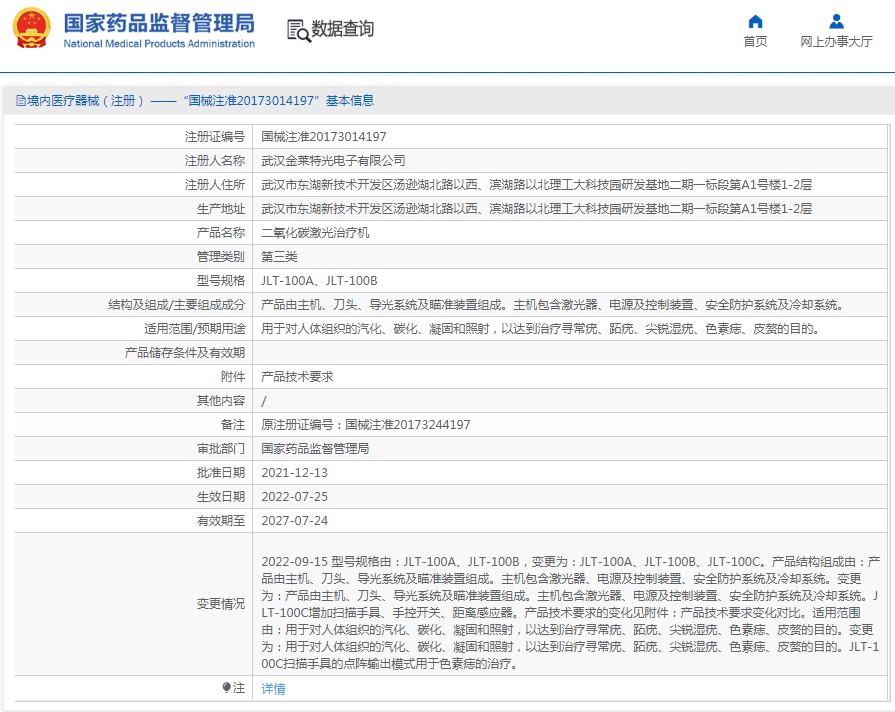The width and height of the screenshot is (895, 712).
Task: Click the 数据查询 heading text
Action: coord(342,29)
